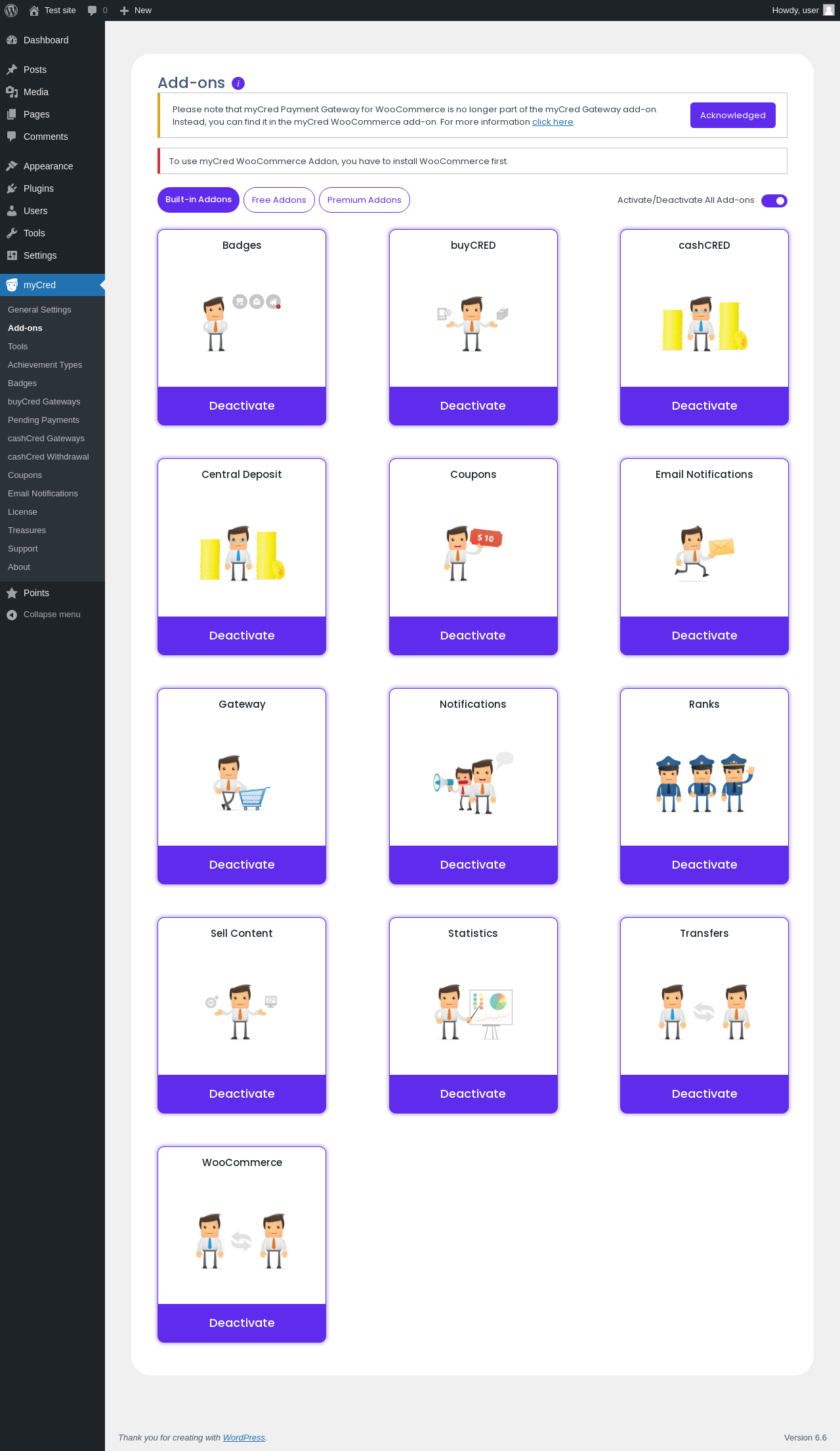Open the Tools item under myCred
The height and width of the screenshot is (1451, 840).
(x=52, y=347)
